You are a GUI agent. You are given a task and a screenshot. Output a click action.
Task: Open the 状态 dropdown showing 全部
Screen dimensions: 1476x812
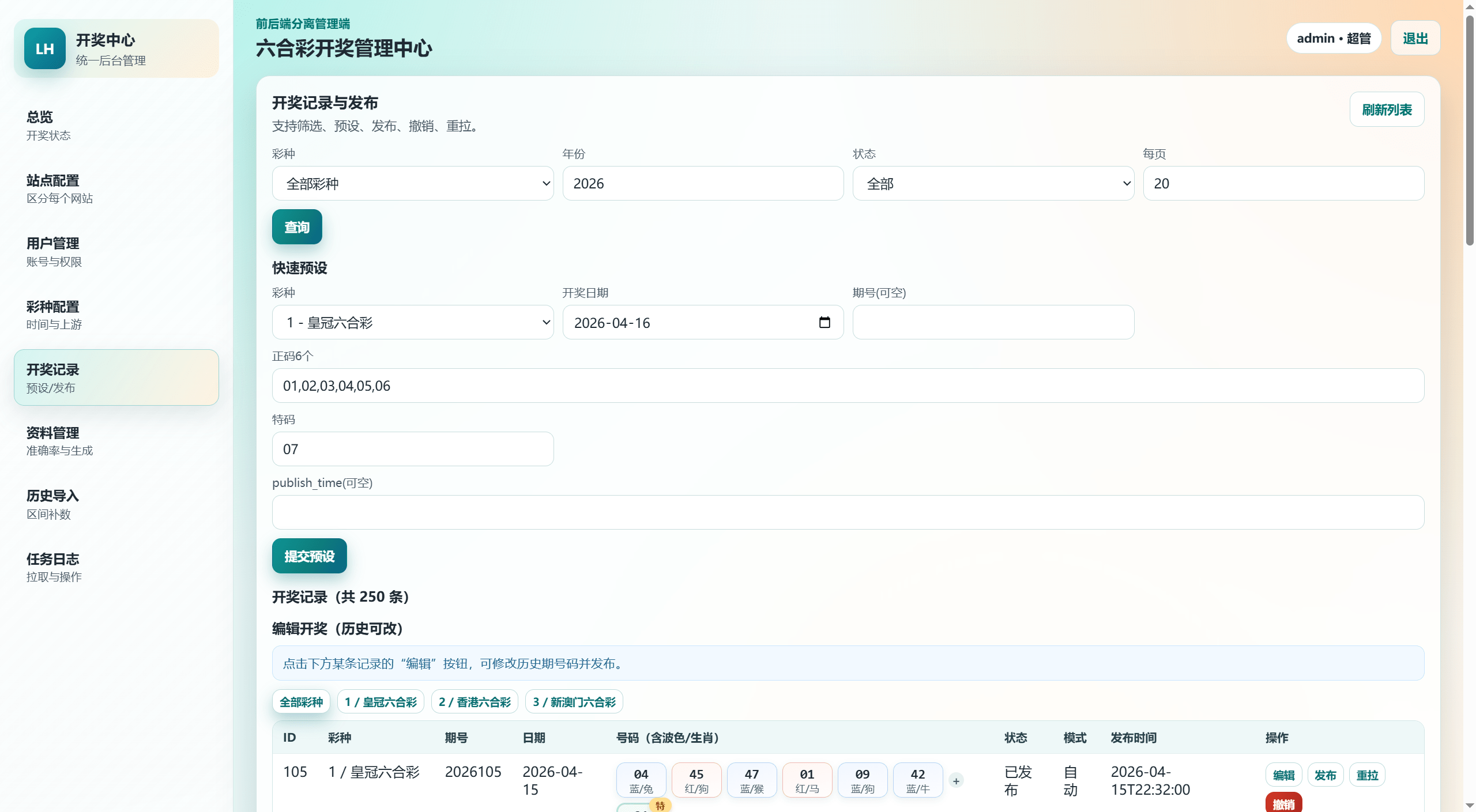(x=993, y=183)
